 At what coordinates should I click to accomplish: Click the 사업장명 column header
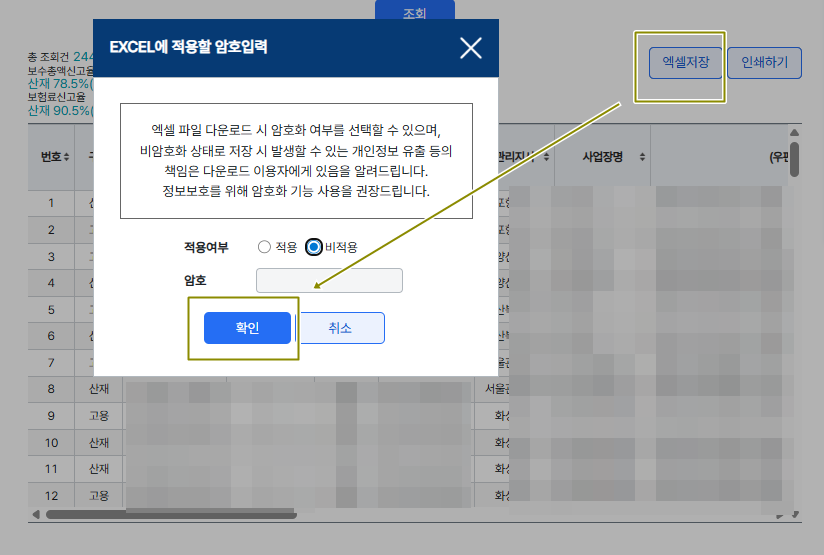coord(602,157)
